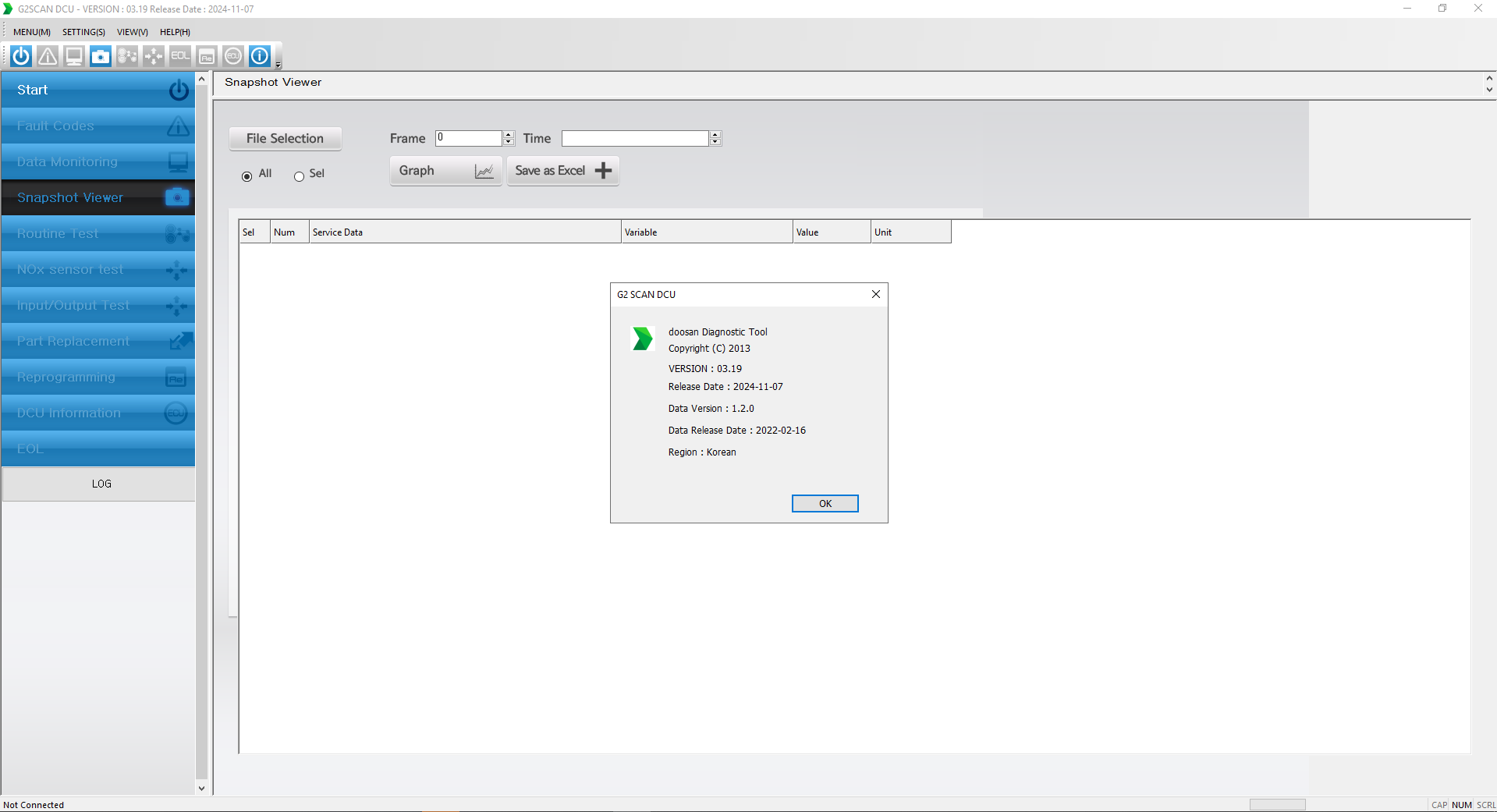Screen dimensions: 1497x812
Task: Click the Service Data column header
Action: point(465,232)
